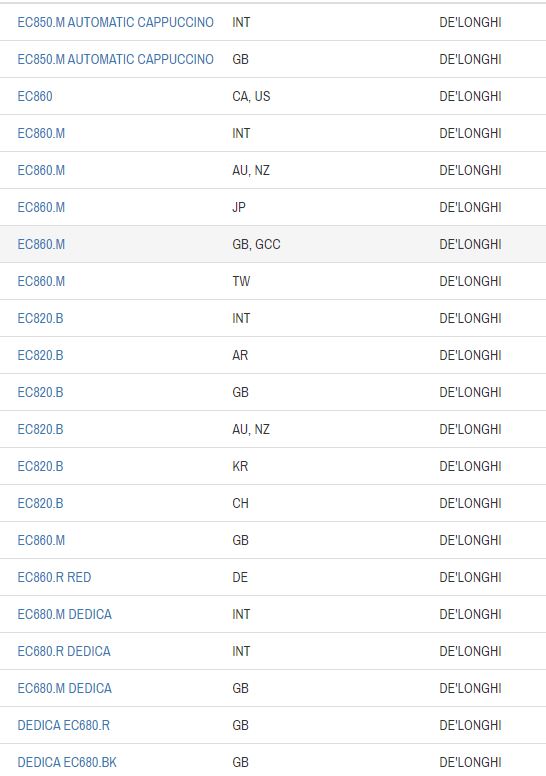Open the EC860.M TW model link
The width and height of the screenshot is (546, 776).
pyautogui.click(x=41, y=281)
